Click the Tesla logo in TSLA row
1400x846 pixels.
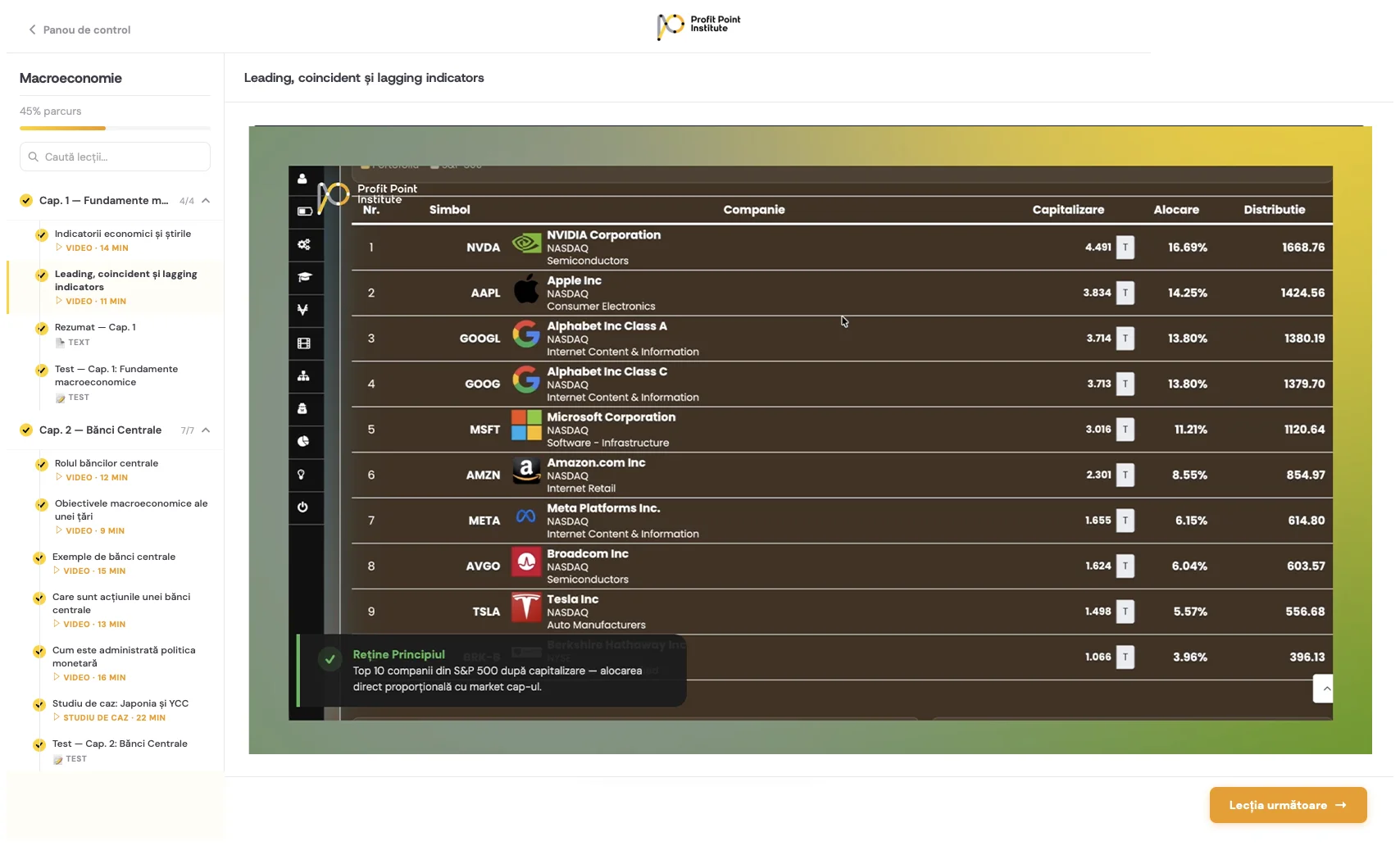coord(526,607)
